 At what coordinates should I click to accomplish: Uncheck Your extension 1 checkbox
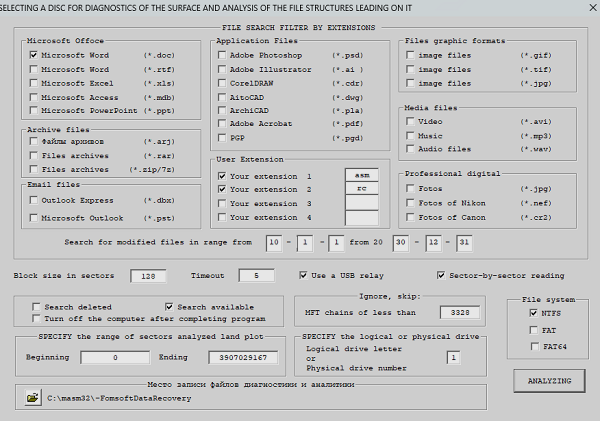point(222,176)
